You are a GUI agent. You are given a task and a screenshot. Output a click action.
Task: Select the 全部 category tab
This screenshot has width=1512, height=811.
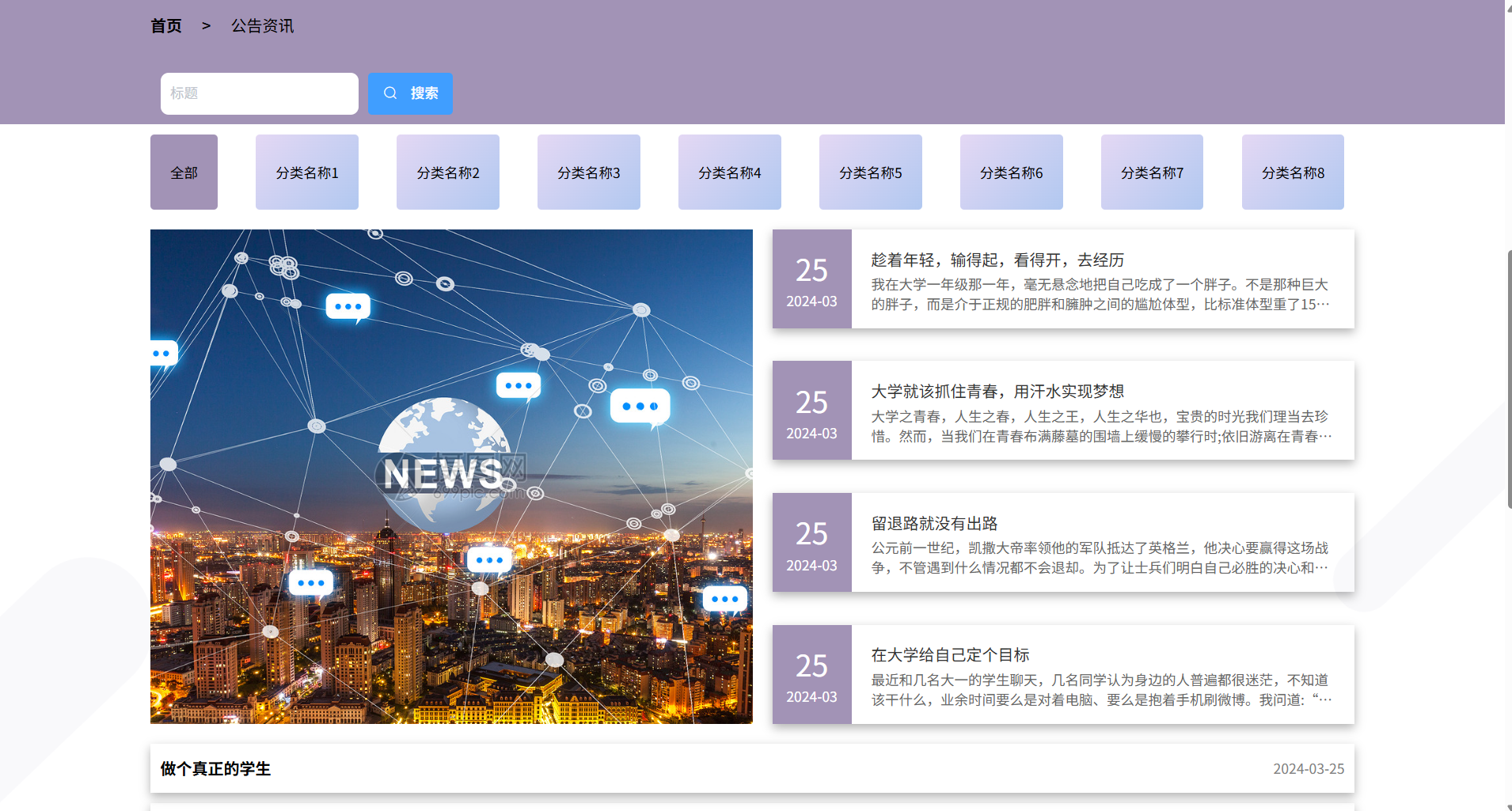[x=184, y=172]
